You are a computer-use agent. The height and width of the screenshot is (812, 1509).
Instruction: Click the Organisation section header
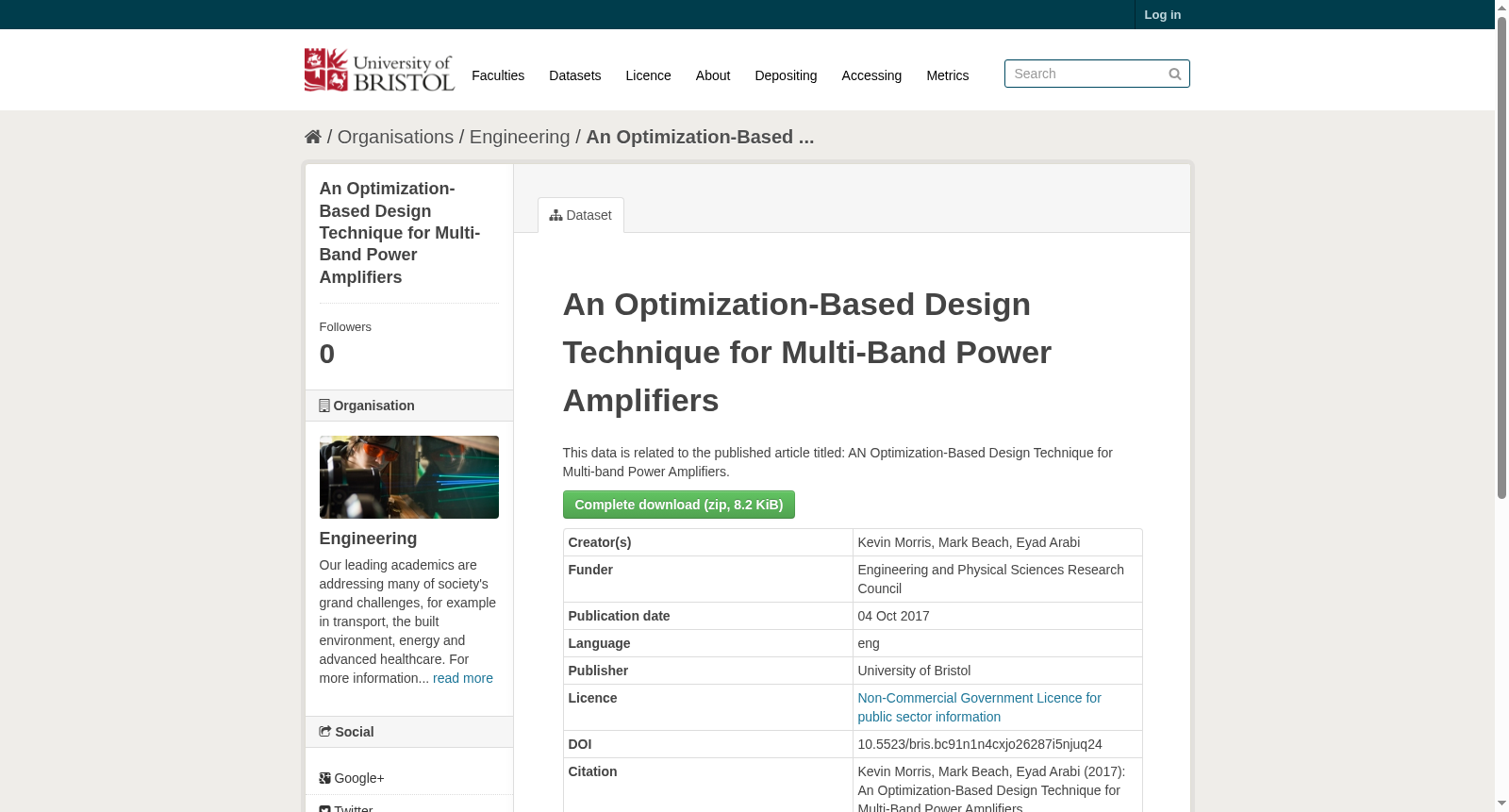coord(409,406)
